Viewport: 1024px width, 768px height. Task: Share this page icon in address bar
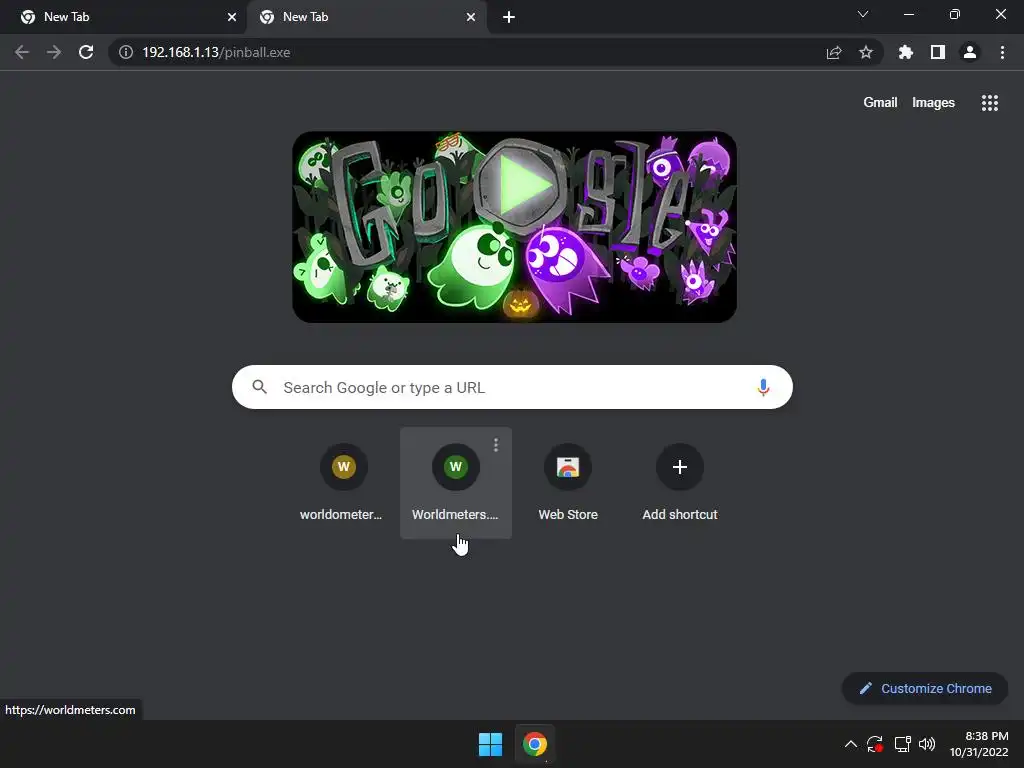[834, 52]
